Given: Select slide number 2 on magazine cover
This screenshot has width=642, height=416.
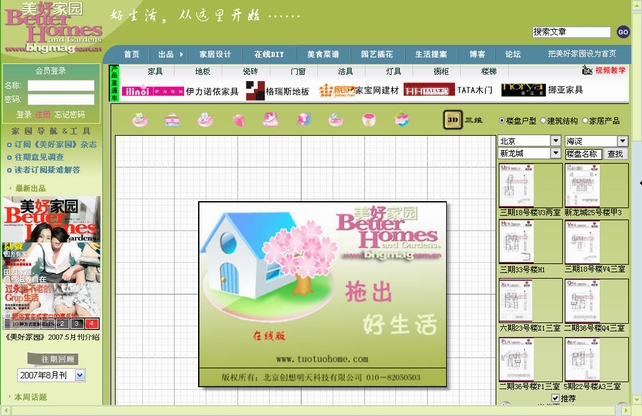Looking at the screenshot, I should click(x=62, y=324).
